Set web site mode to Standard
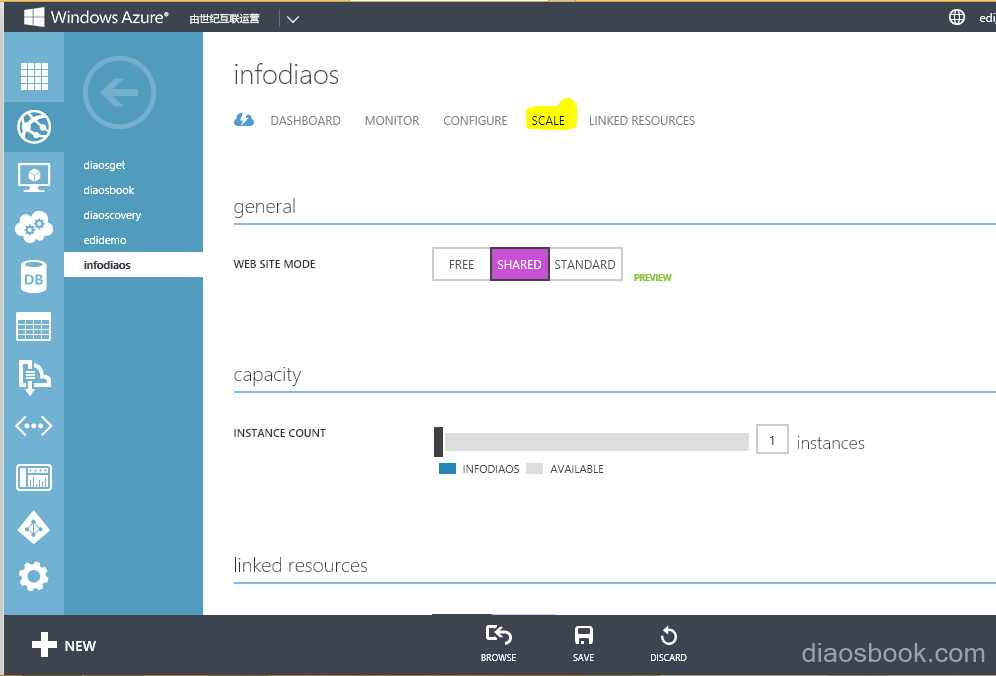Image resolution: width=996 pixels, height=676 pixels. pos(585,265)
